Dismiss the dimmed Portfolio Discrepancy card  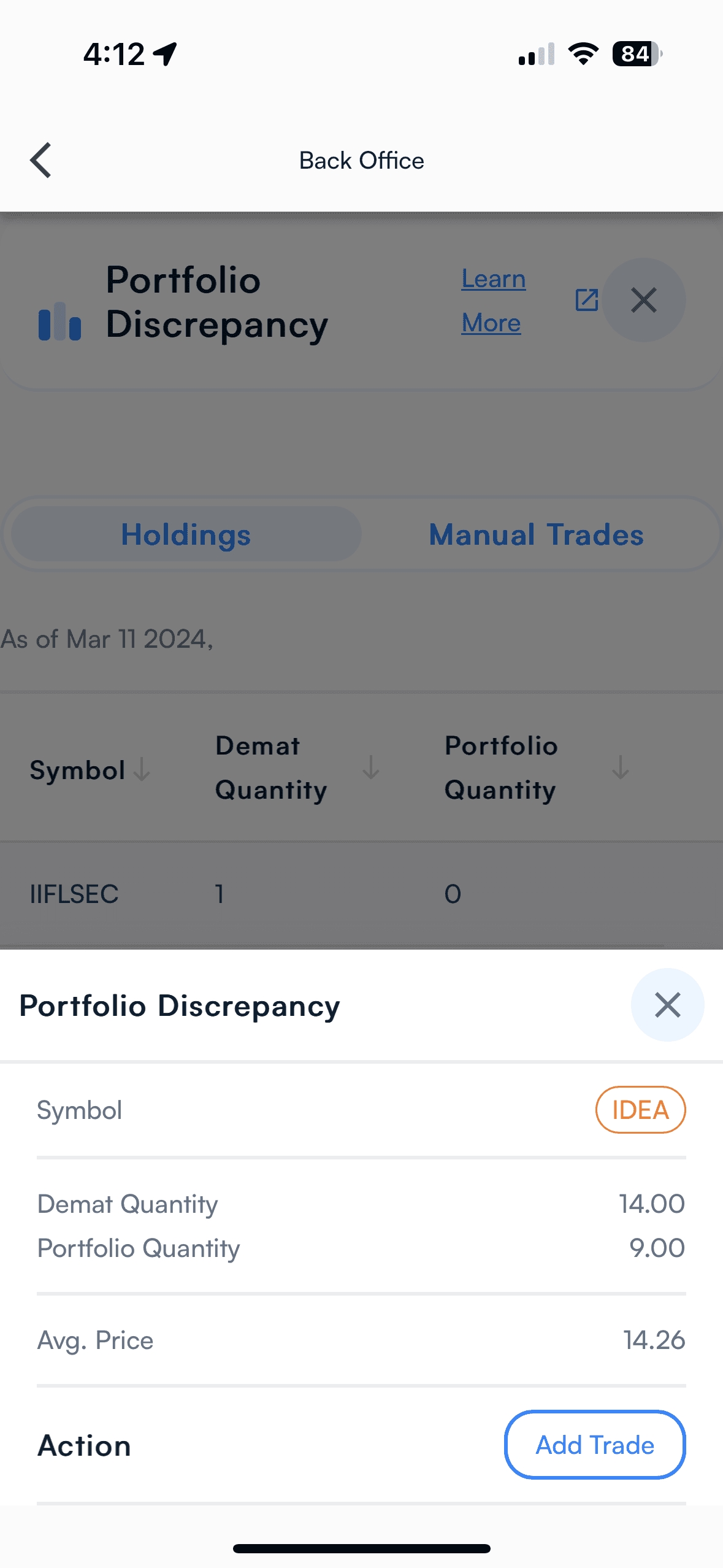[x=643, y=301]
